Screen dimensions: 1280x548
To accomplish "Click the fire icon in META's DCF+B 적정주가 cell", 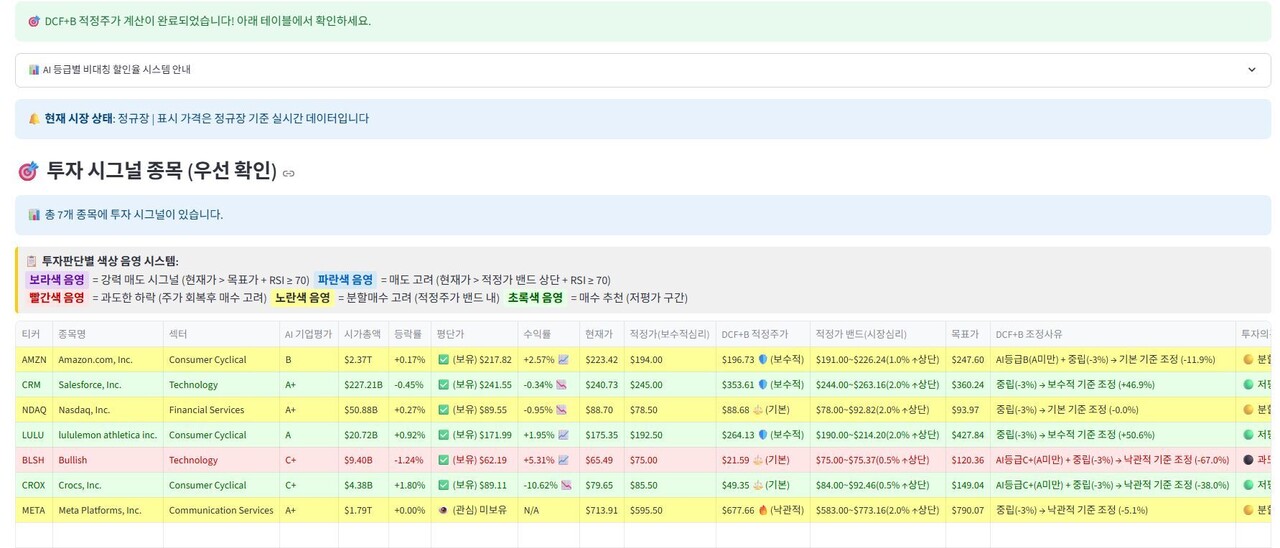I will click(x=762, y=510).
